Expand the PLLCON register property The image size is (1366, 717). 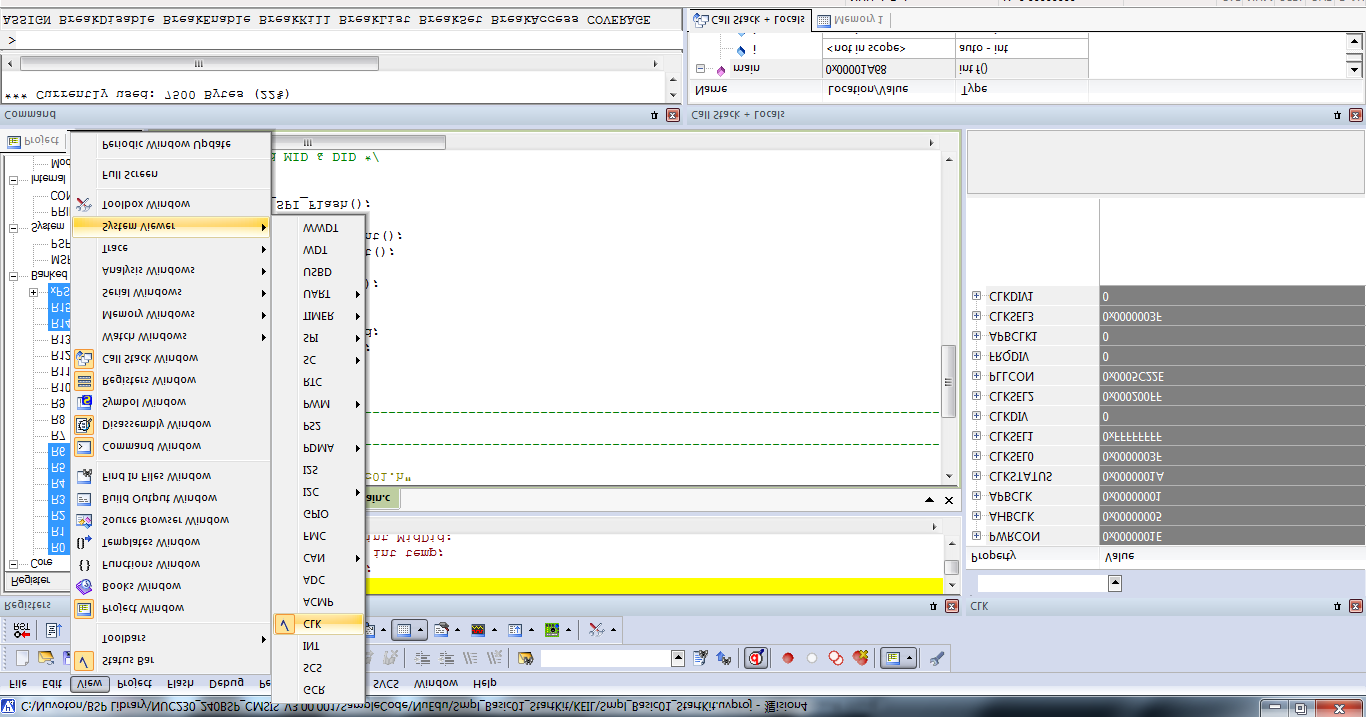(x=976, y=377)
